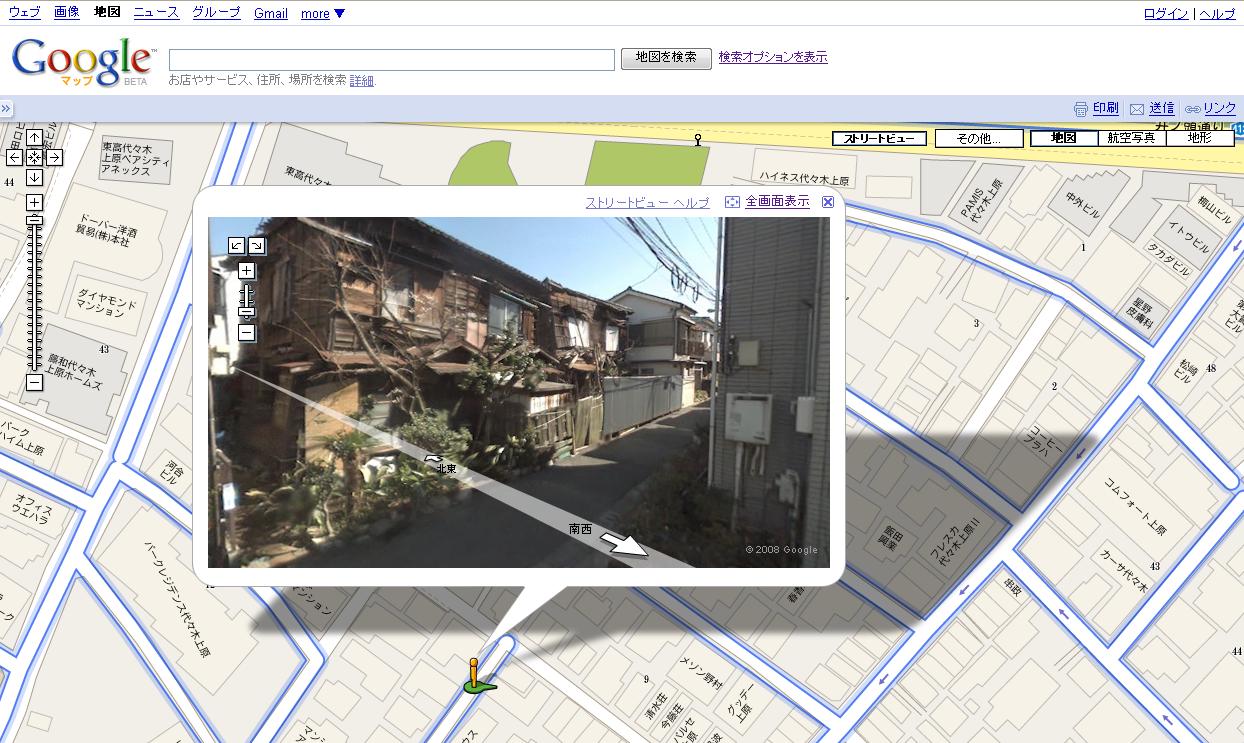This screenshot has width=1244, height=743.
Task: Click the パークレジデンス代々木上原 label
Action: pos(178,600)
